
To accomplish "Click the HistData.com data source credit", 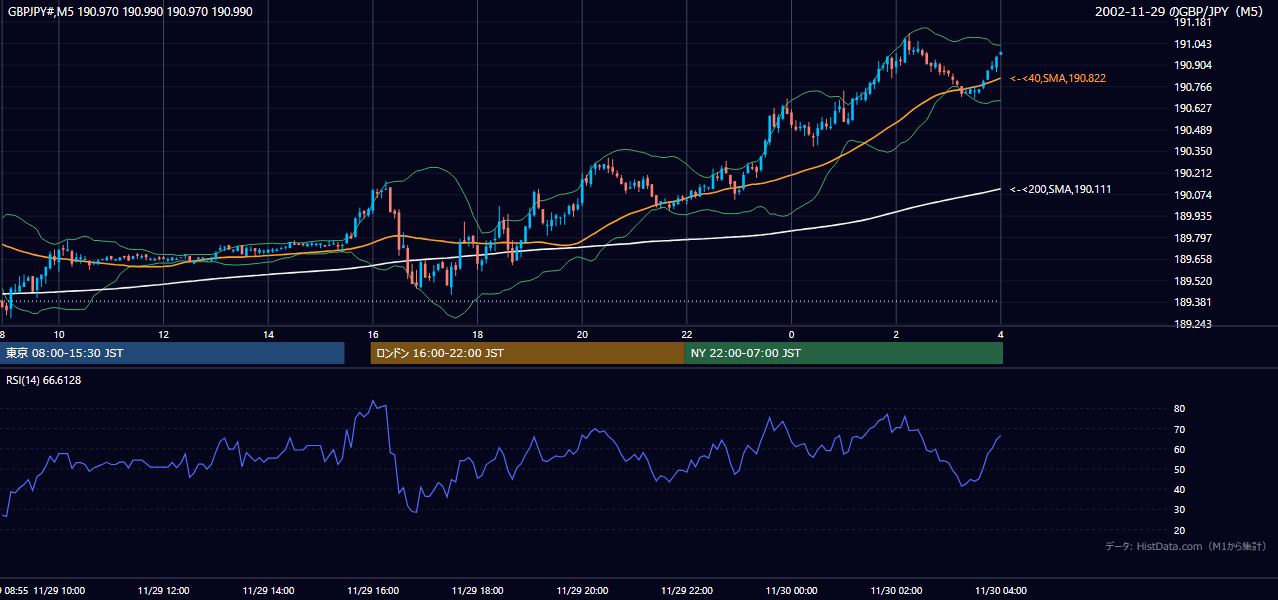I will tap(1186, 546).
